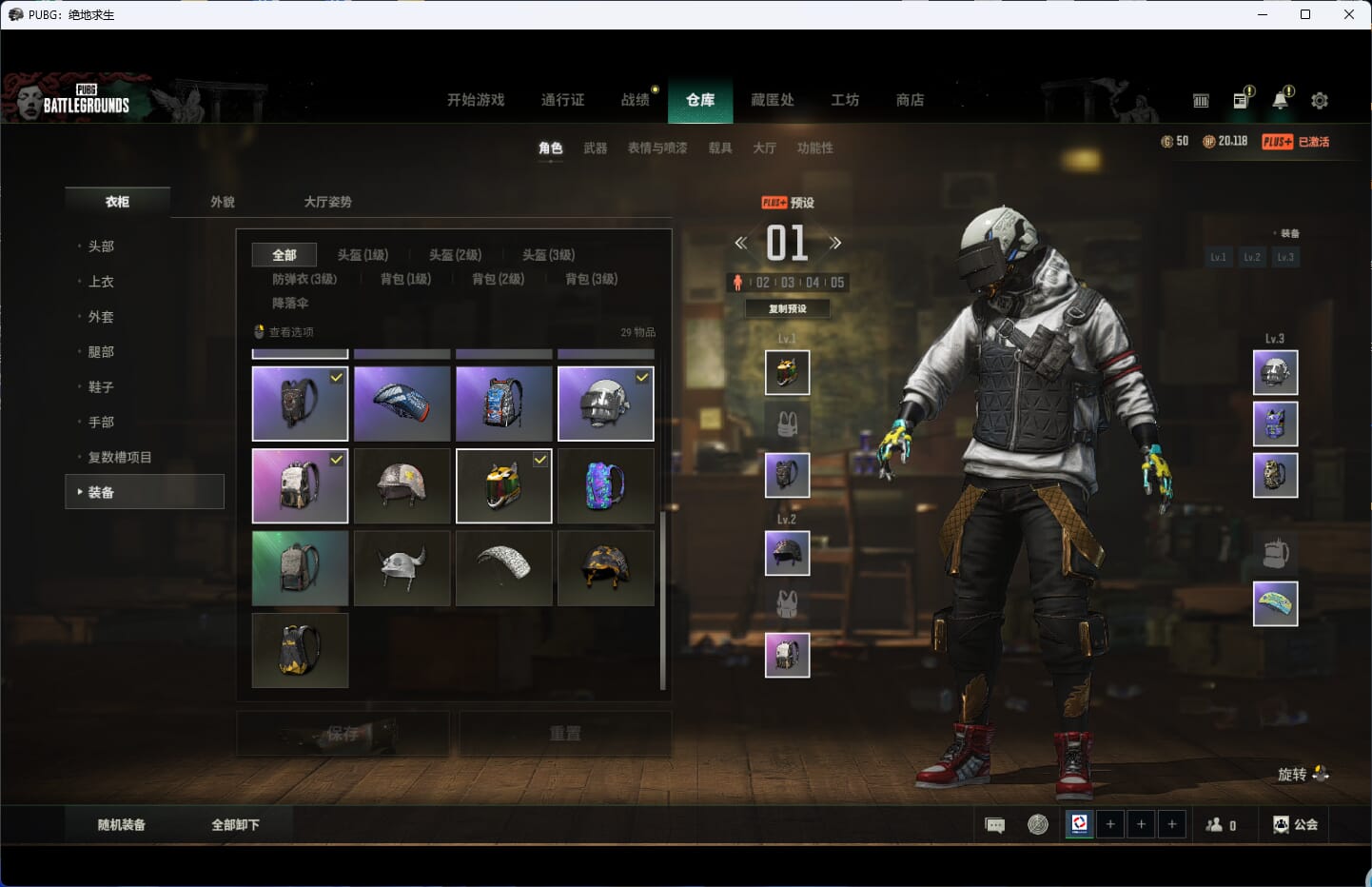Select the blue parachute item thumbnail
Viewport: 1372px width, 887px height.
coord(402,404)
